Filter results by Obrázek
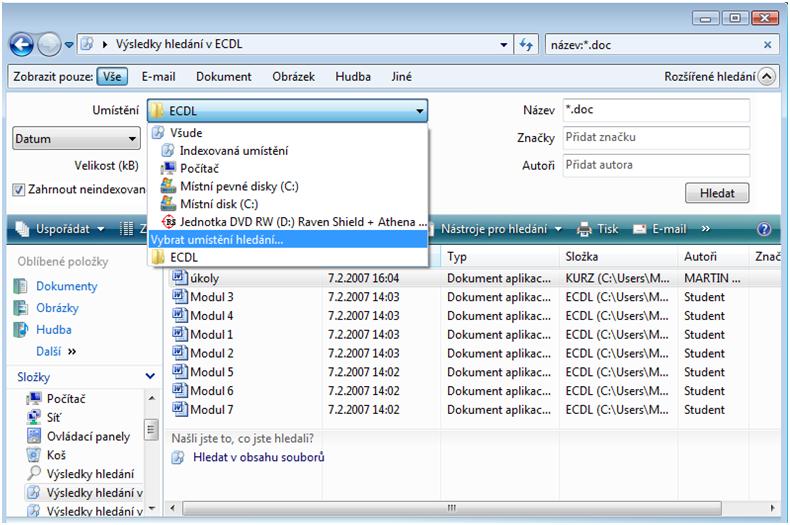 [293, 77]
